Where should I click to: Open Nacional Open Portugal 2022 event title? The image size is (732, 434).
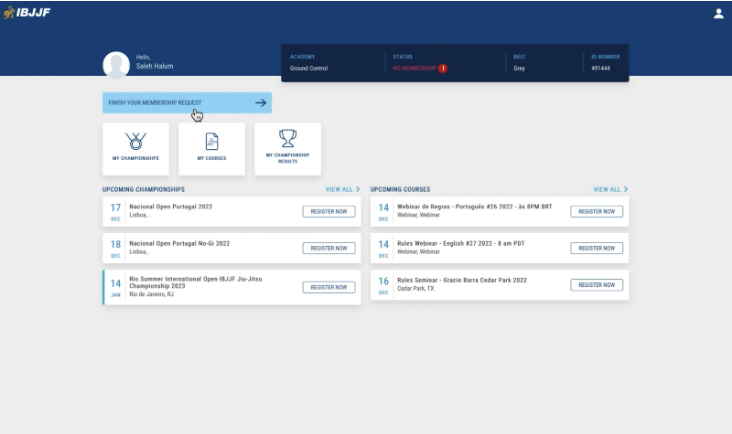click(x=171, y=207)
